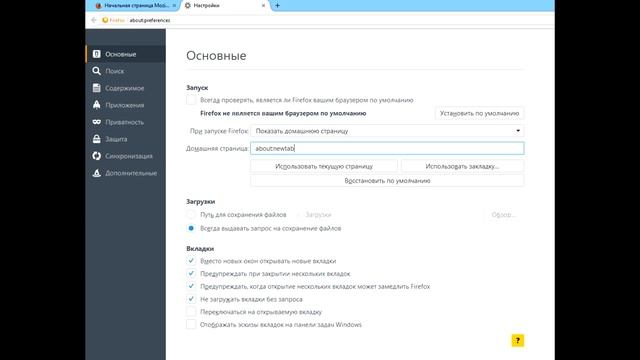Click Установить по умолчанию button
Image resolution: width=640 pixels, height=360 pixels.
coord(480,113)
